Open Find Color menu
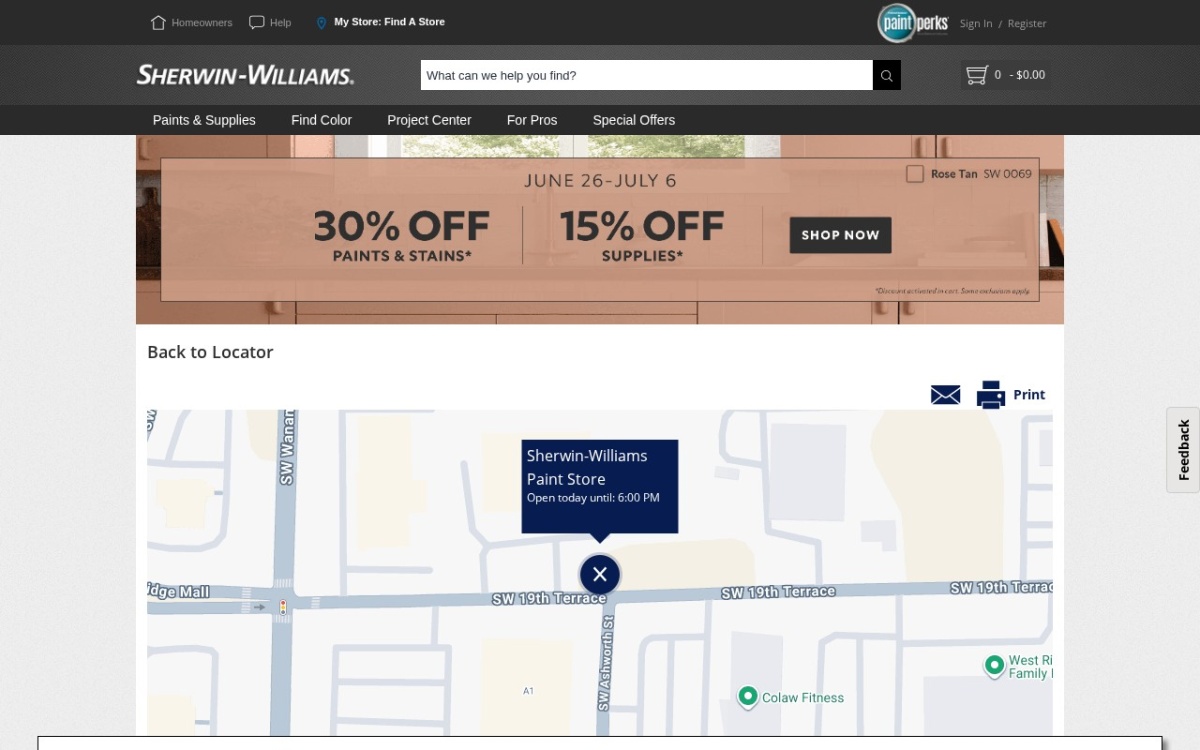The image size is (1200, 750). tap(321, 120)
